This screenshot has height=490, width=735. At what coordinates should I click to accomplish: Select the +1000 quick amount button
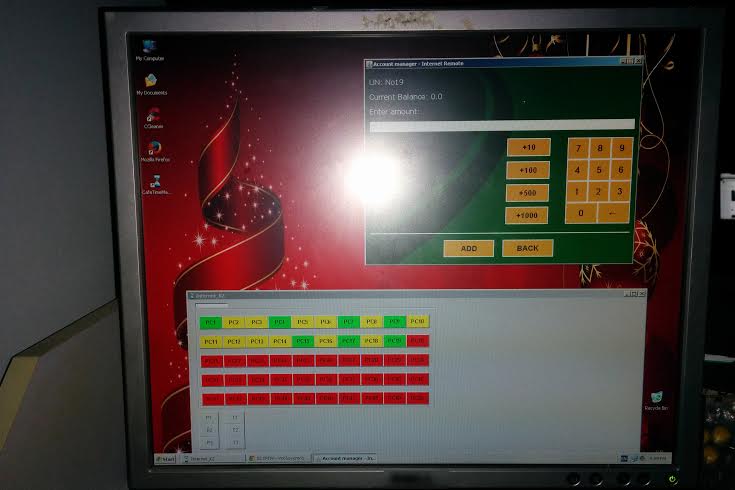click(x=528, y=216)
